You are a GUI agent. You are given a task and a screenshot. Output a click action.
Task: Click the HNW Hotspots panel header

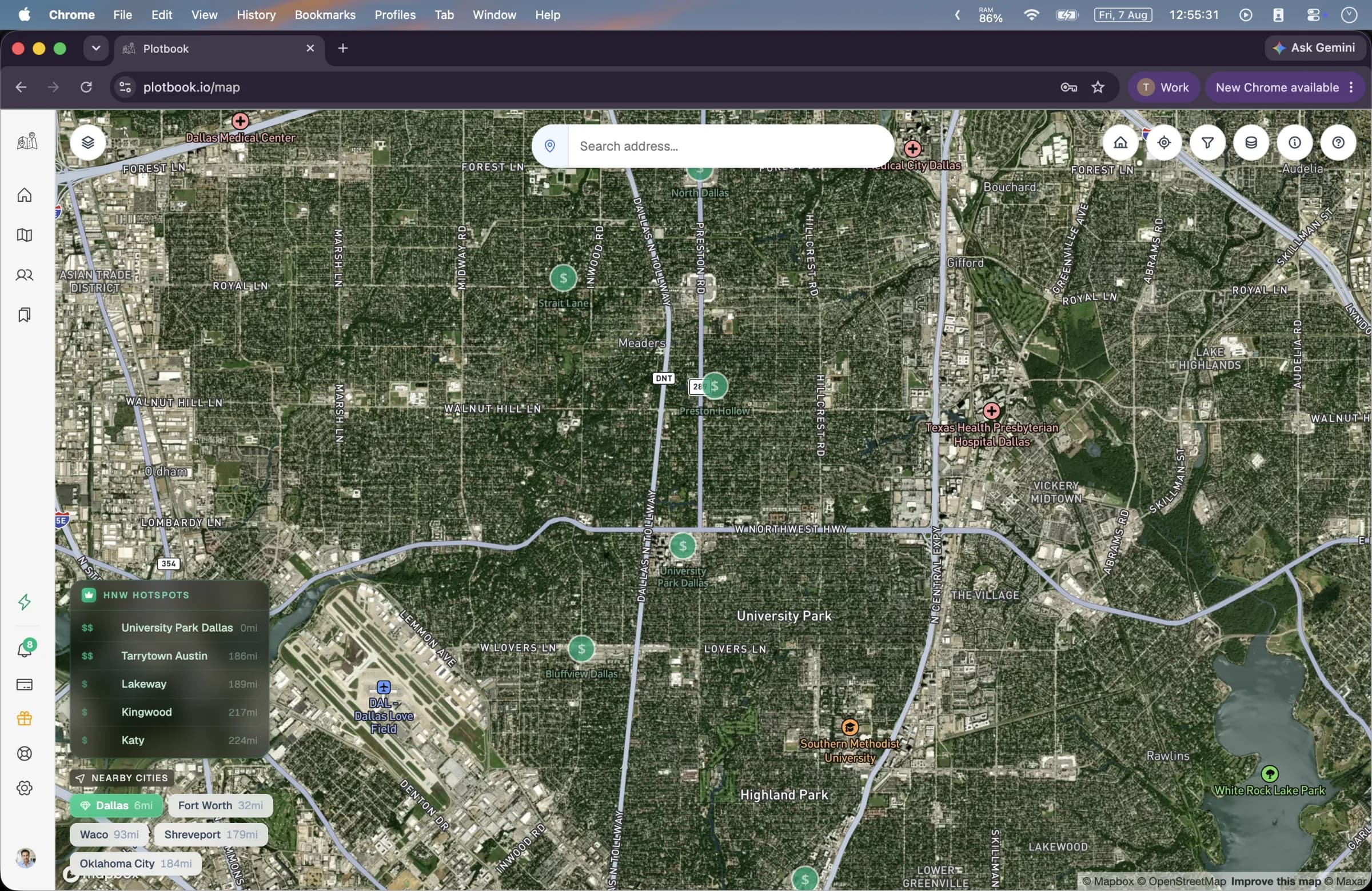point(169,596)
